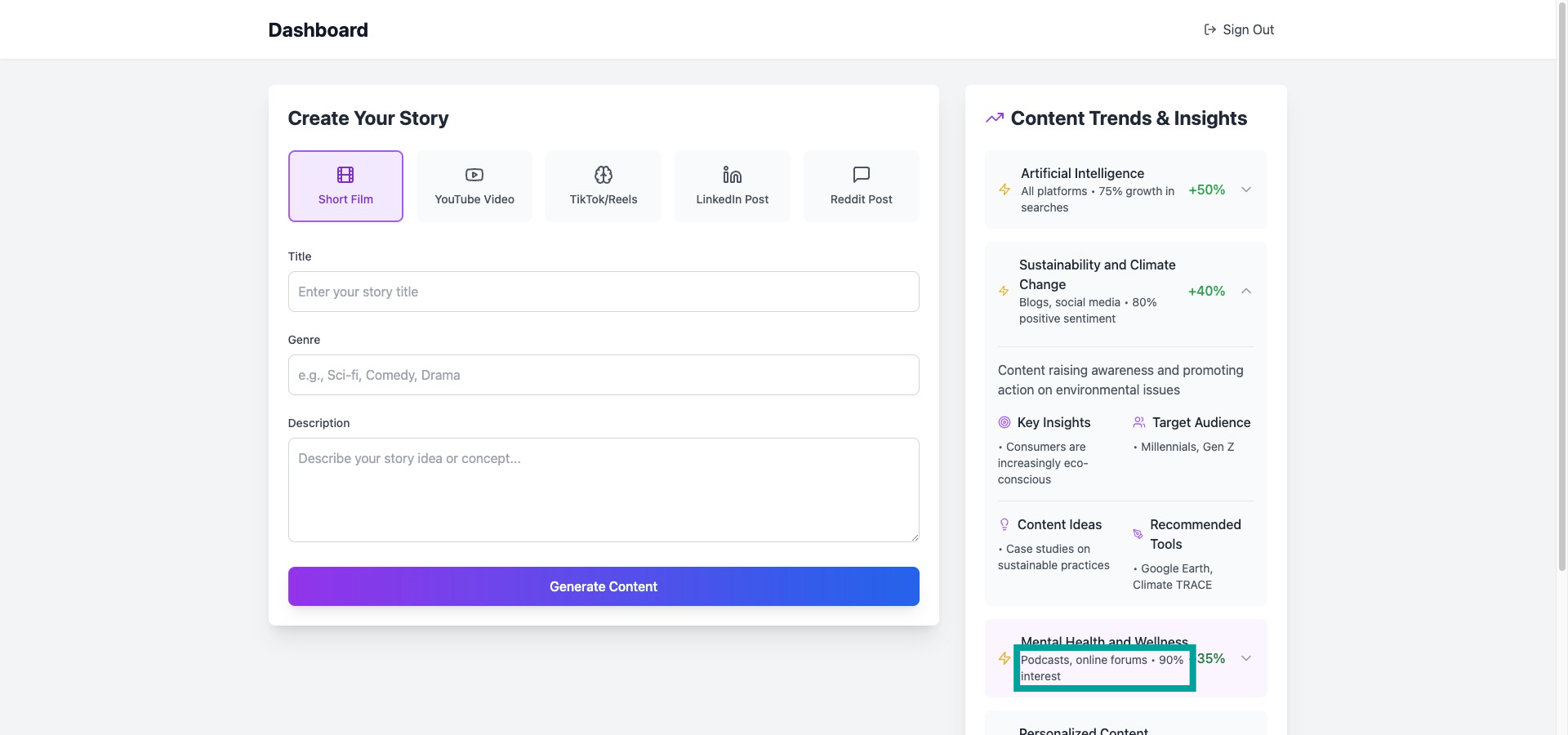The image size is (1568, 735).
Task: Click the trending arrow icon beside Content Trends
Action: pos(995,118)
